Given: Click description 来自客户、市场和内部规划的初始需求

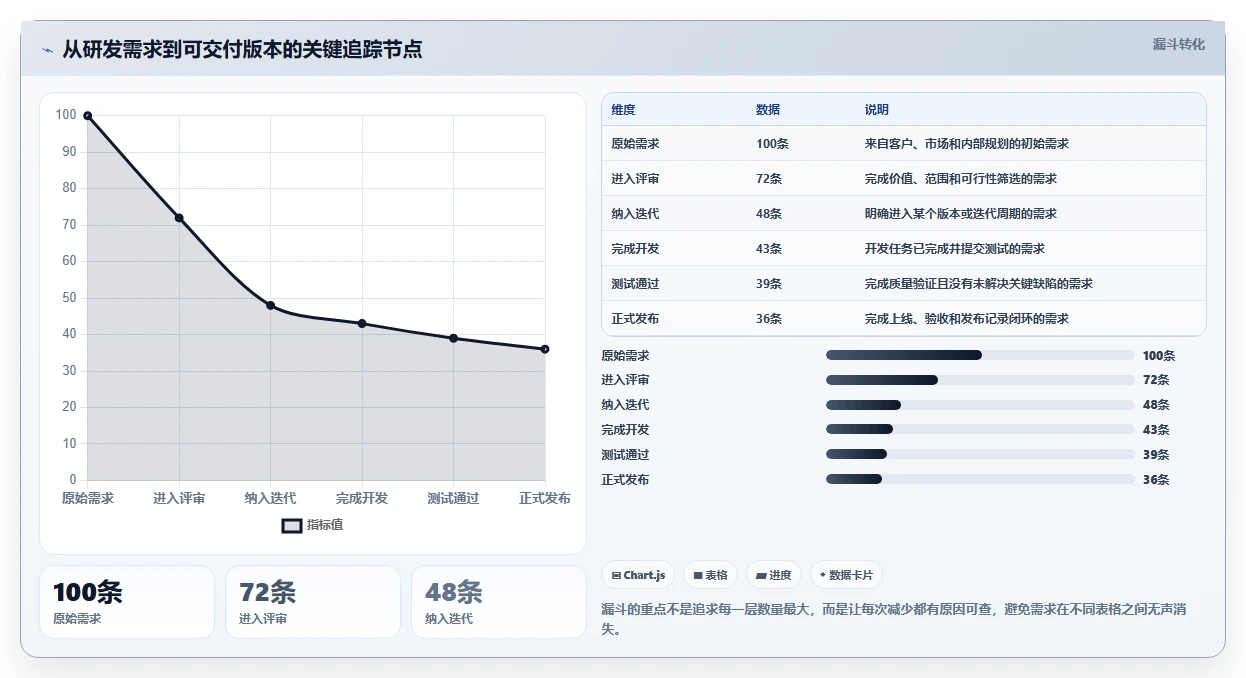Looking at the screenshot, I should coord(967,144).
